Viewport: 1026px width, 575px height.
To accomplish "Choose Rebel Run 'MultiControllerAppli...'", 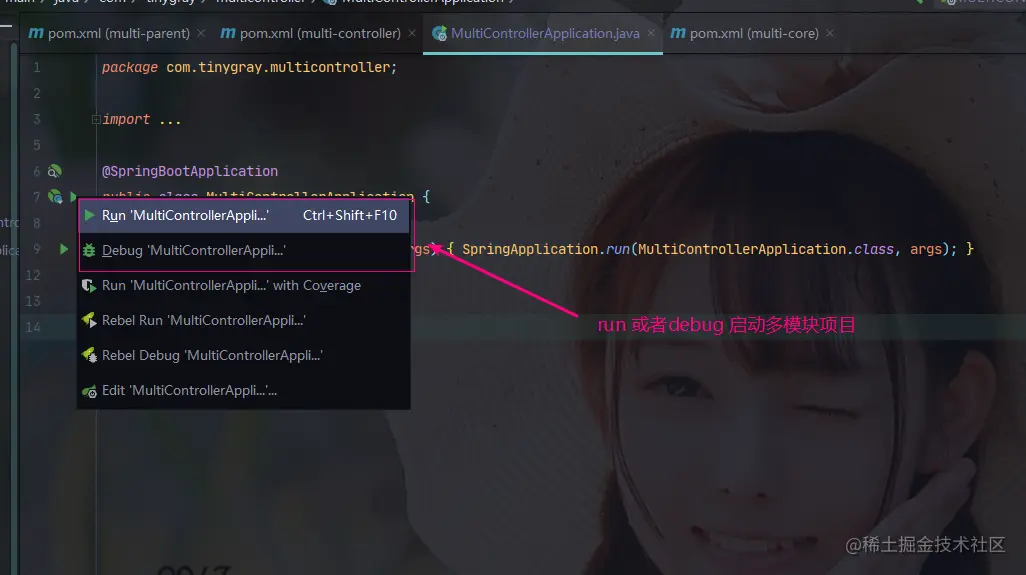I will point(243,321).
